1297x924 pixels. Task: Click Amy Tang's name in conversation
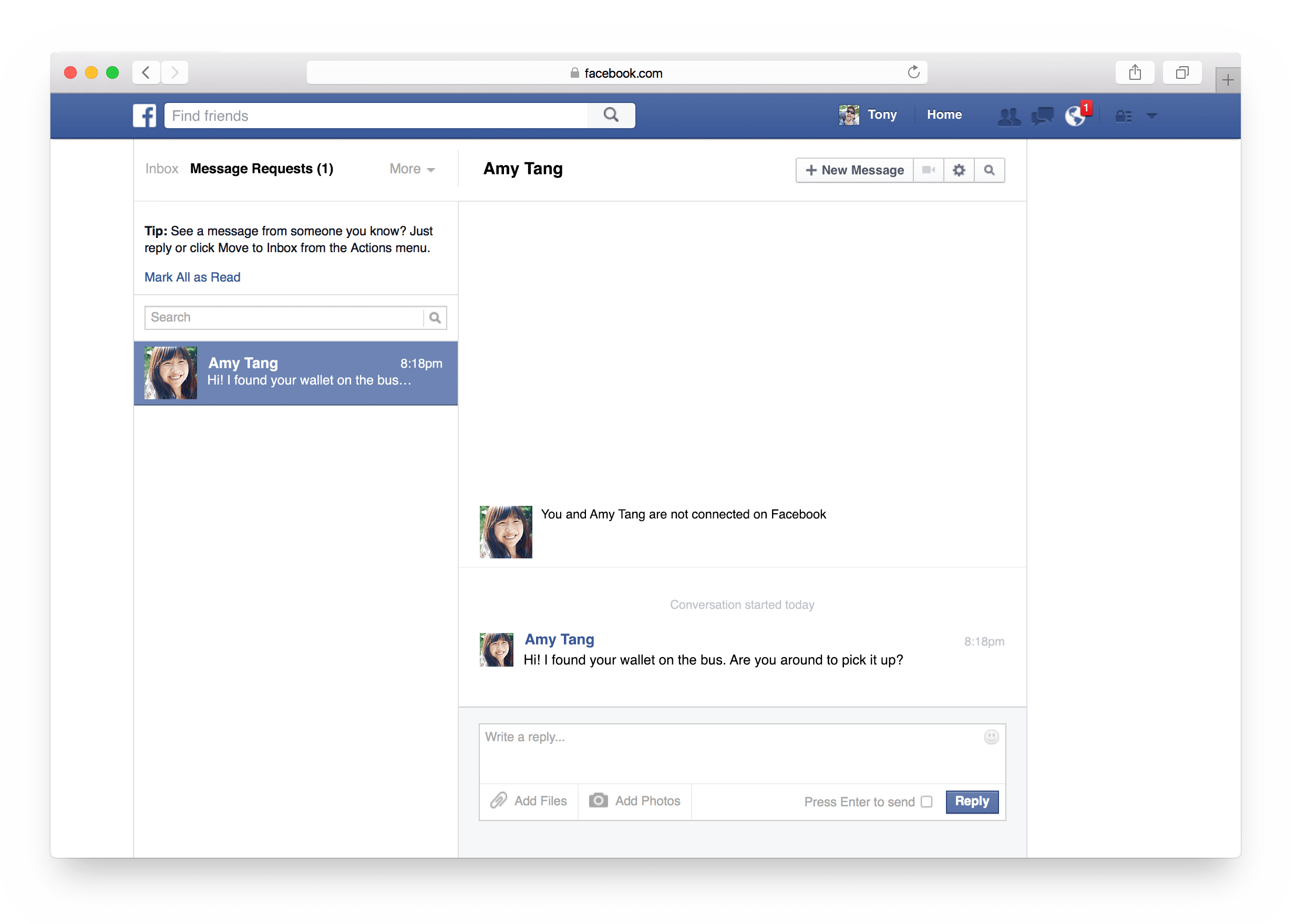[x=559, y=639]
